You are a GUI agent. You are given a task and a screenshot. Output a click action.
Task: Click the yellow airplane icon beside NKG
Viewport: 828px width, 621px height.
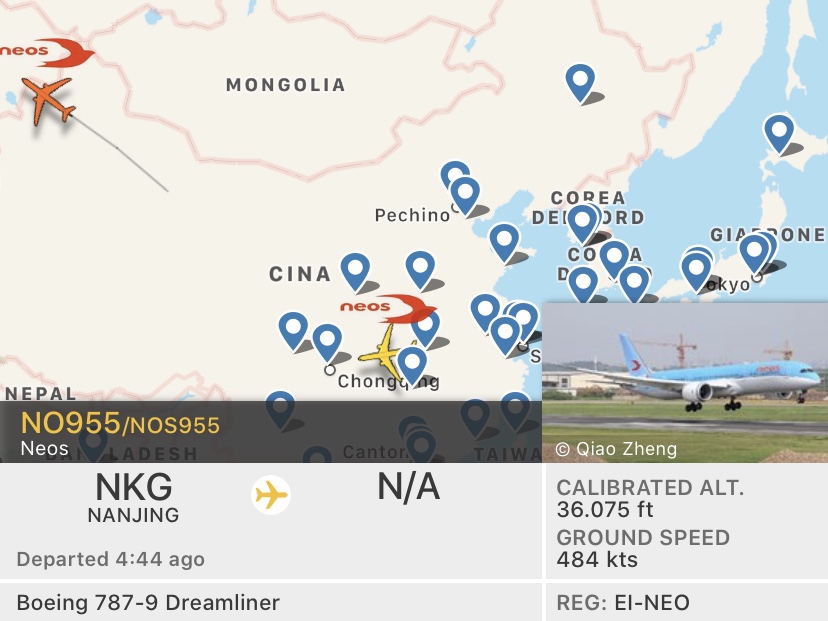pyautogui.click(x=270, y=494)
